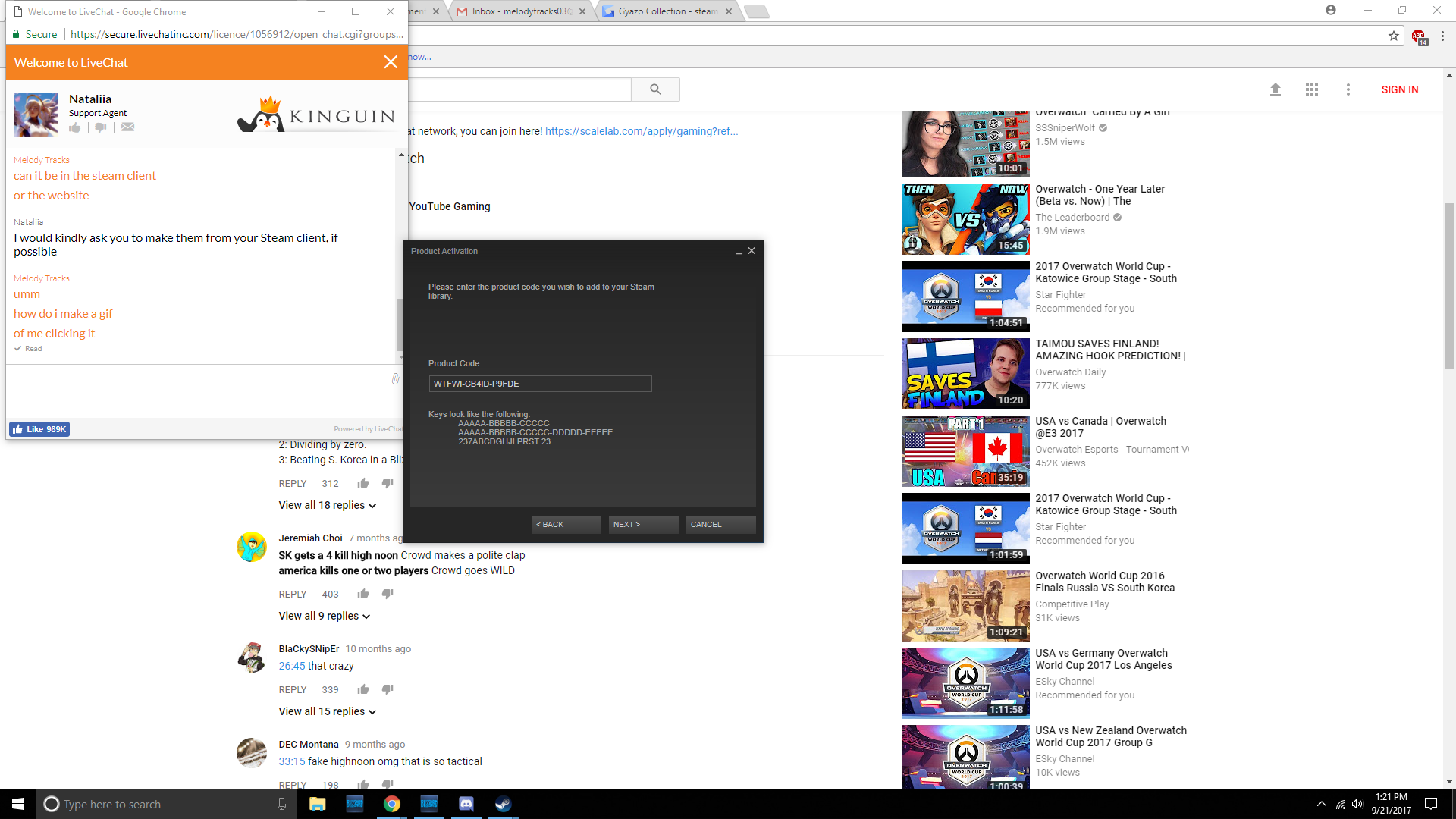Open Chrome profile avatar icon
The width and height of the screenshot is (1456, 819).
point(1331,11)
